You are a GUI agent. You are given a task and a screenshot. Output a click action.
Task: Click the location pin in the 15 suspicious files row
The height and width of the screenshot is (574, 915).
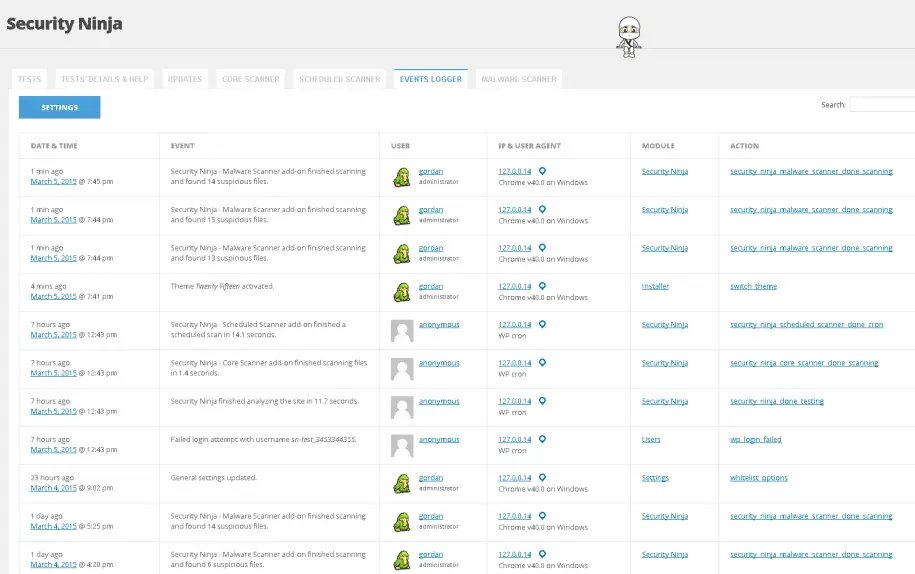tap(542, 209)
